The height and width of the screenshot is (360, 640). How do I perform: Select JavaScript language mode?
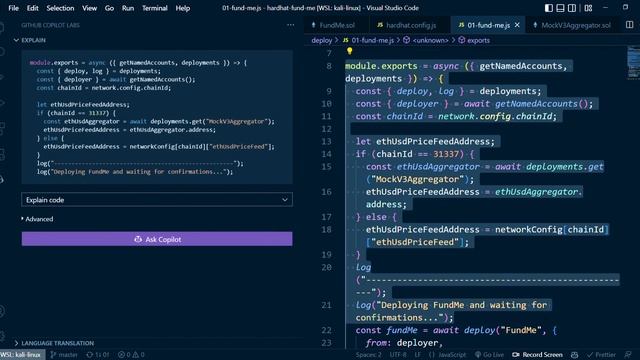447,354
